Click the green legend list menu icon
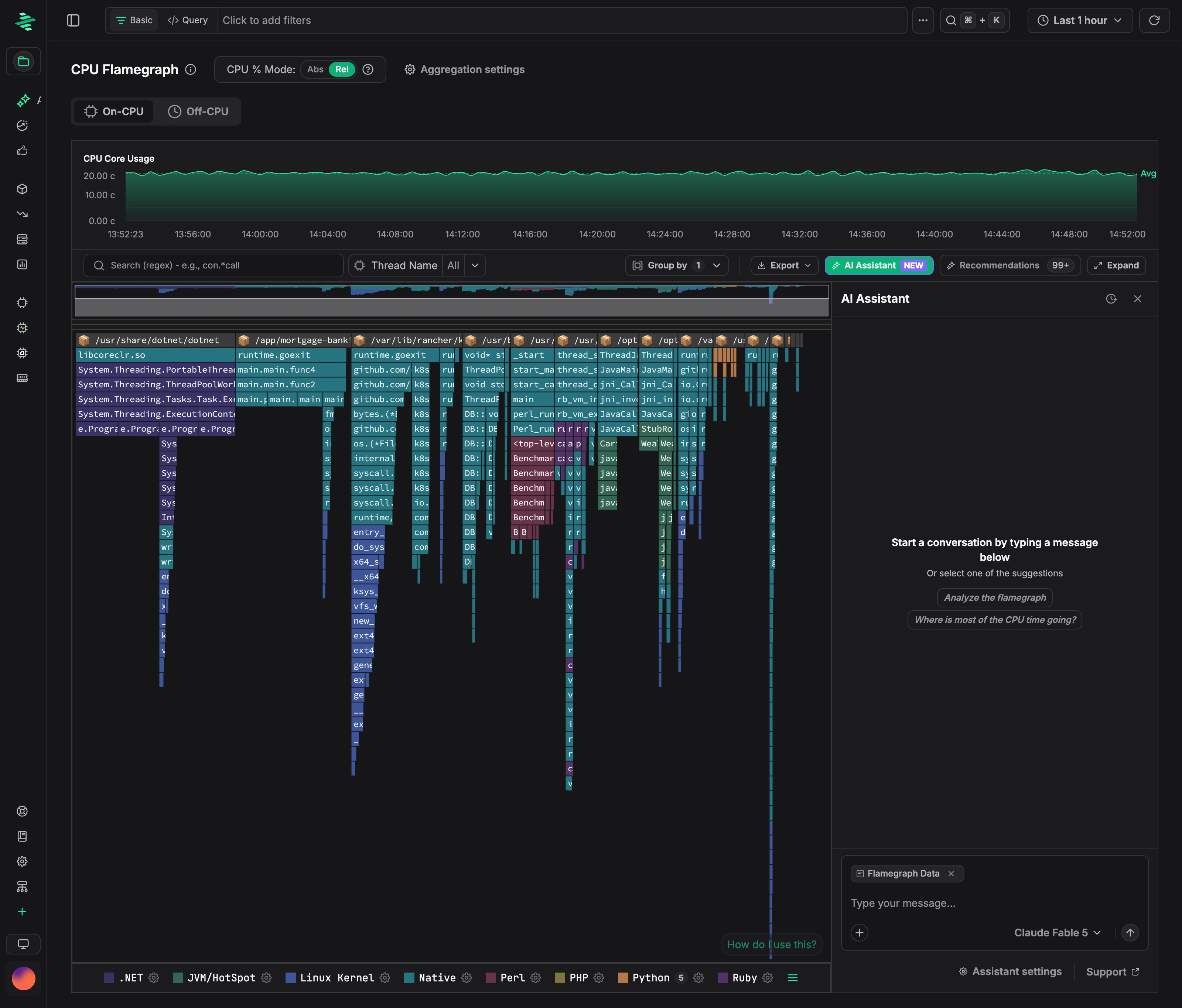This screenshot has width=1182, height=1008. click(x=792, y=978)
